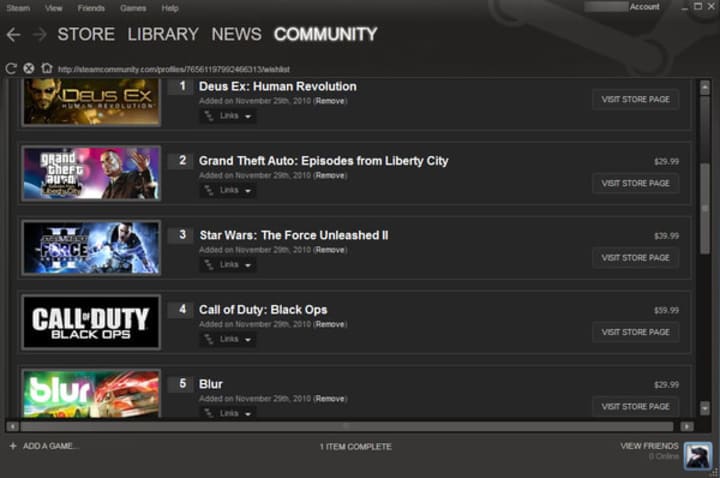Click the Links icon under Star Wars
The image size is (720, 478).
click(209, 264)
